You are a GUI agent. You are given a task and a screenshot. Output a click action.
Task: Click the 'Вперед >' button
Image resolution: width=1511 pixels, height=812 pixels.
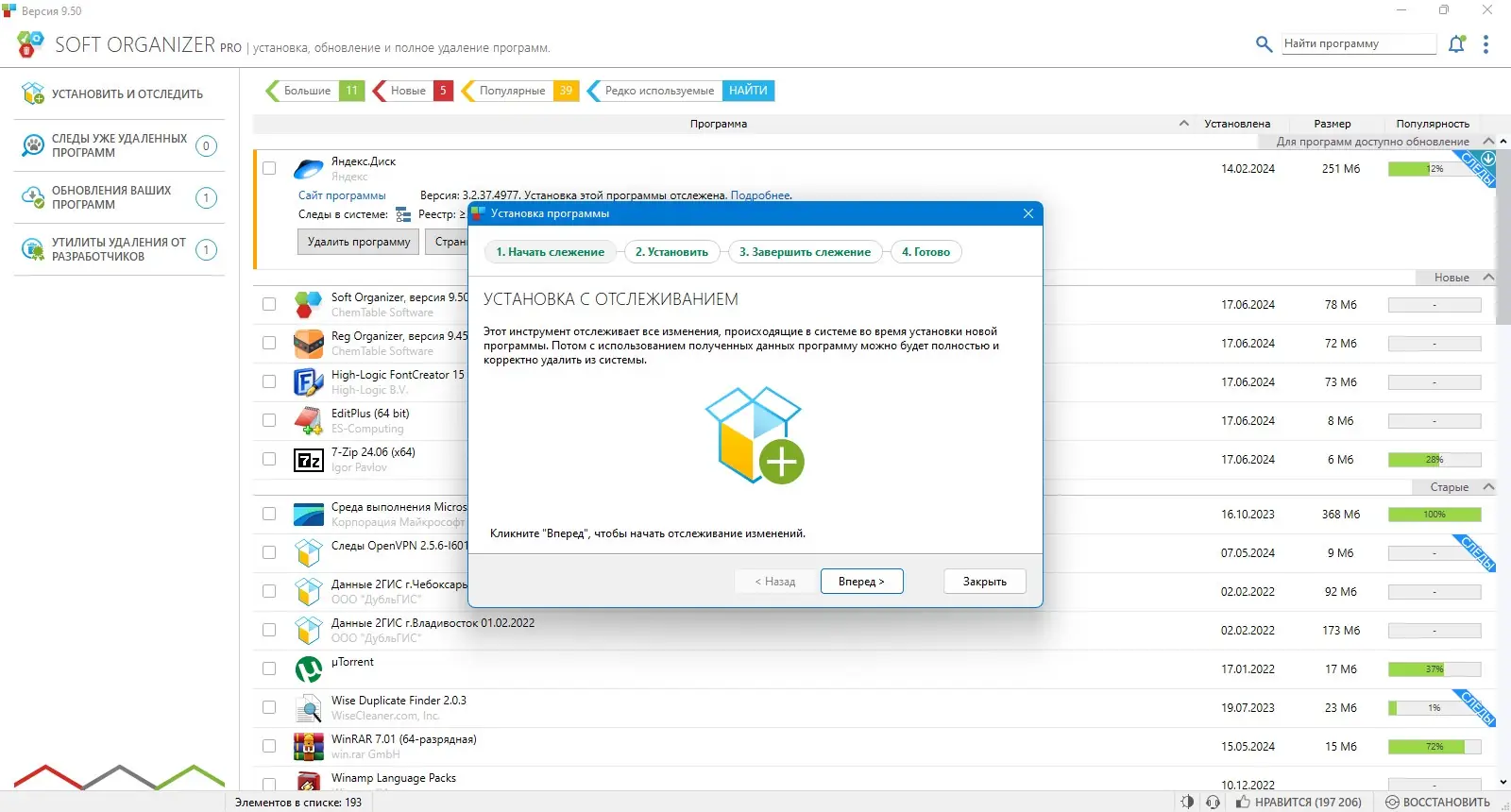pyautogui.click(x=861, y=582)
